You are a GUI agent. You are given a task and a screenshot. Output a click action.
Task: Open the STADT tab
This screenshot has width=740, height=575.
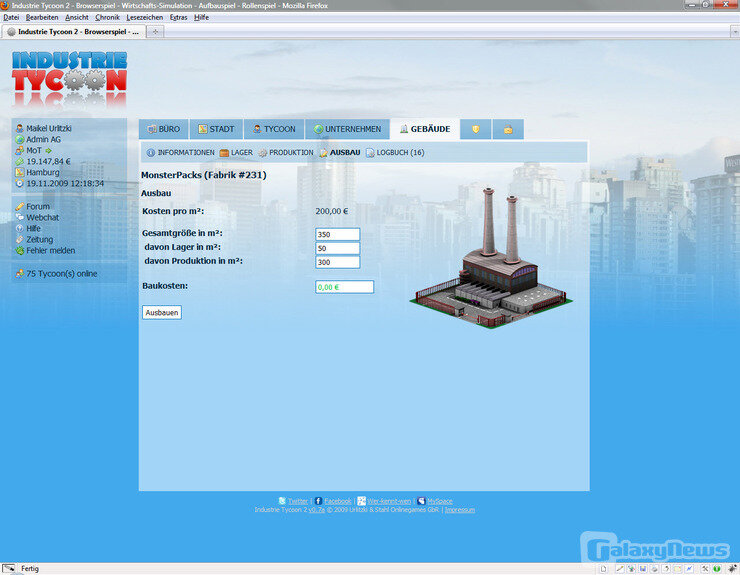[x=216, y=129]
